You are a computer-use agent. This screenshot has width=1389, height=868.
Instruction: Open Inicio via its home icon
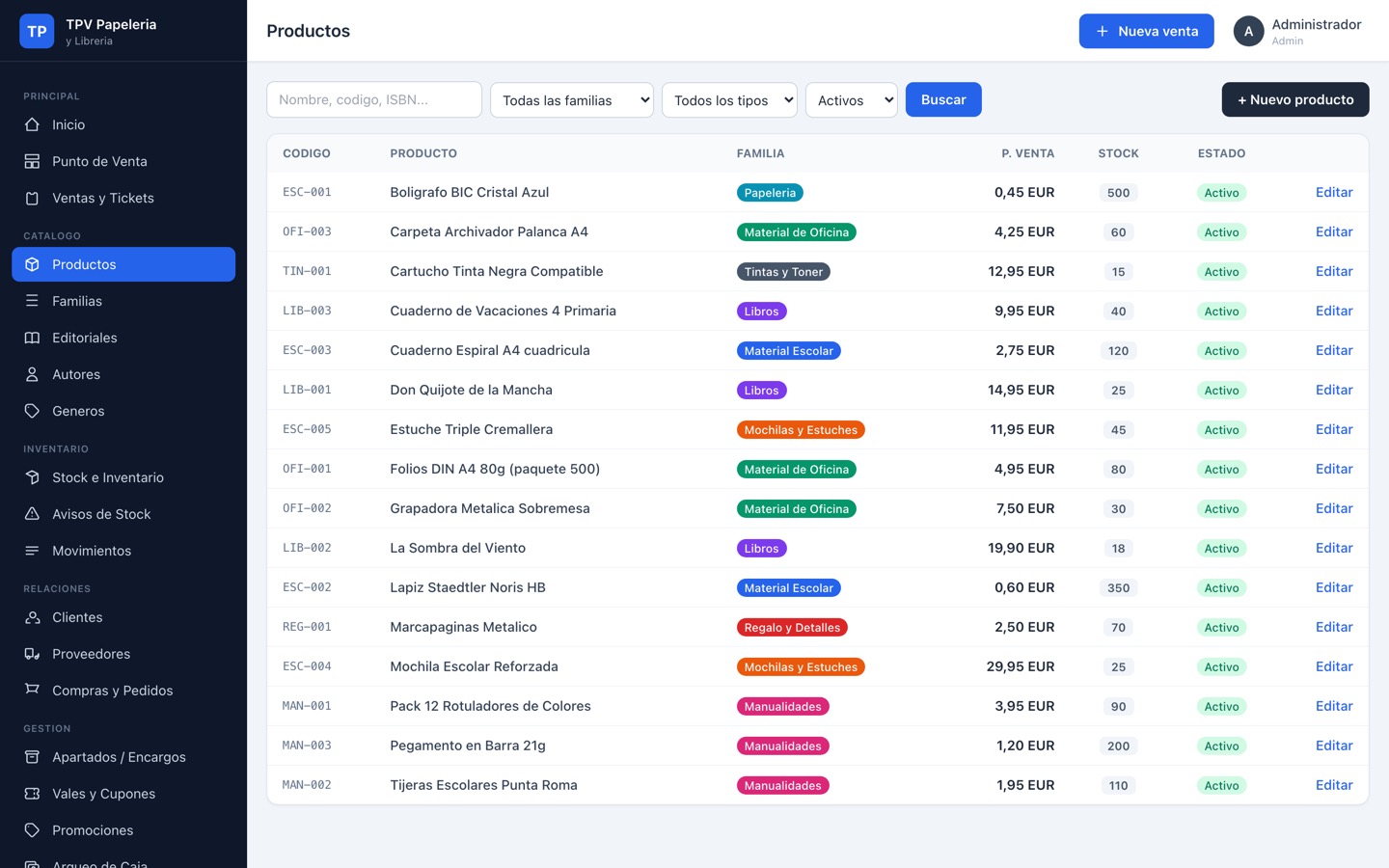click(x=32, y=124)
